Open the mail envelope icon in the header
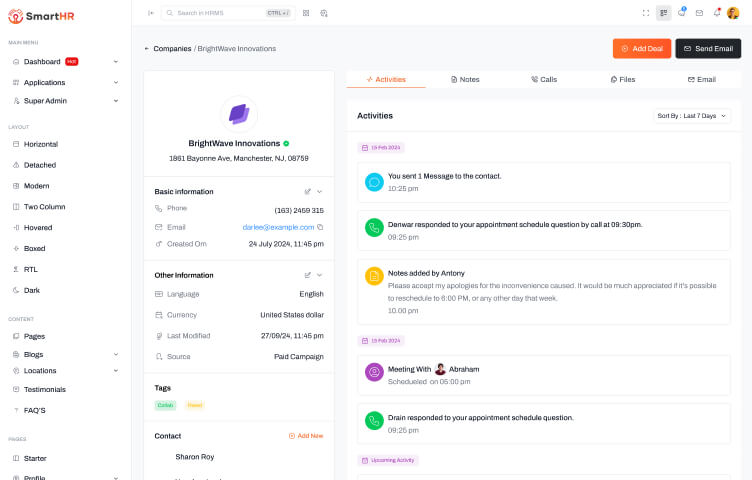The height and width of the screenshot is (480, 752). 699,13
